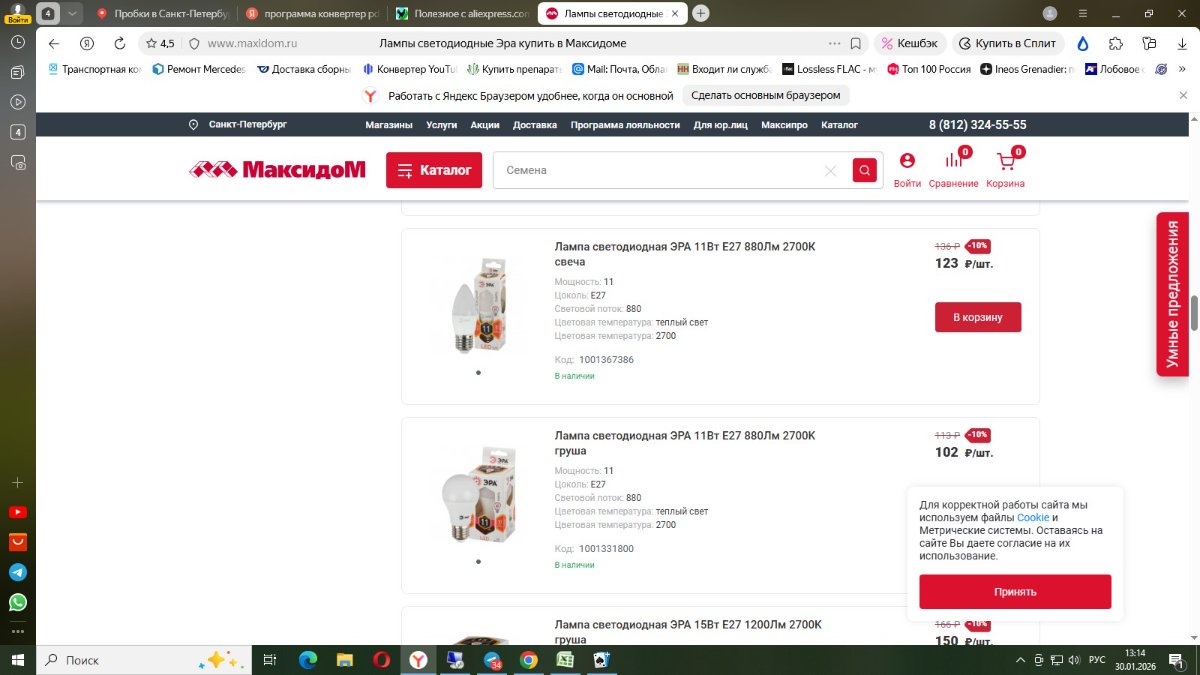Clear the search field with the X

(x=830, y=171)
